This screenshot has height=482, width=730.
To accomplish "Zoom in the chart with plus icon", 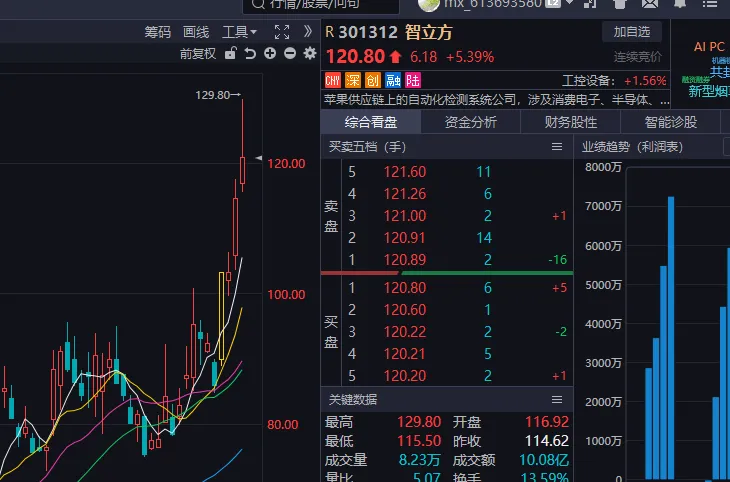I will tap(270, 53).
